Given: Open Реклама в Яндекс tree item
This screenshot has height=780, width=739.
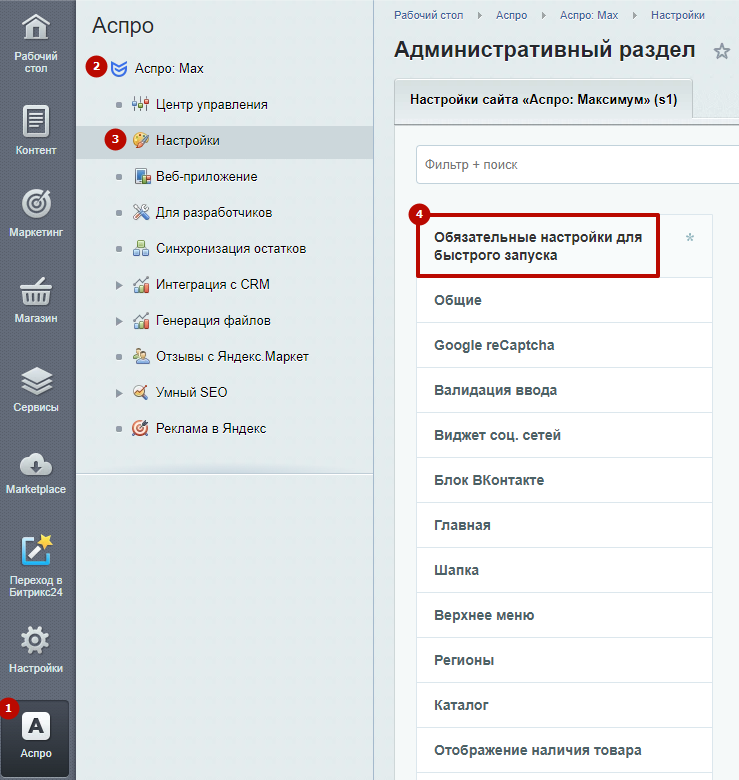Looking at the screenshot, I should (211, 428).
